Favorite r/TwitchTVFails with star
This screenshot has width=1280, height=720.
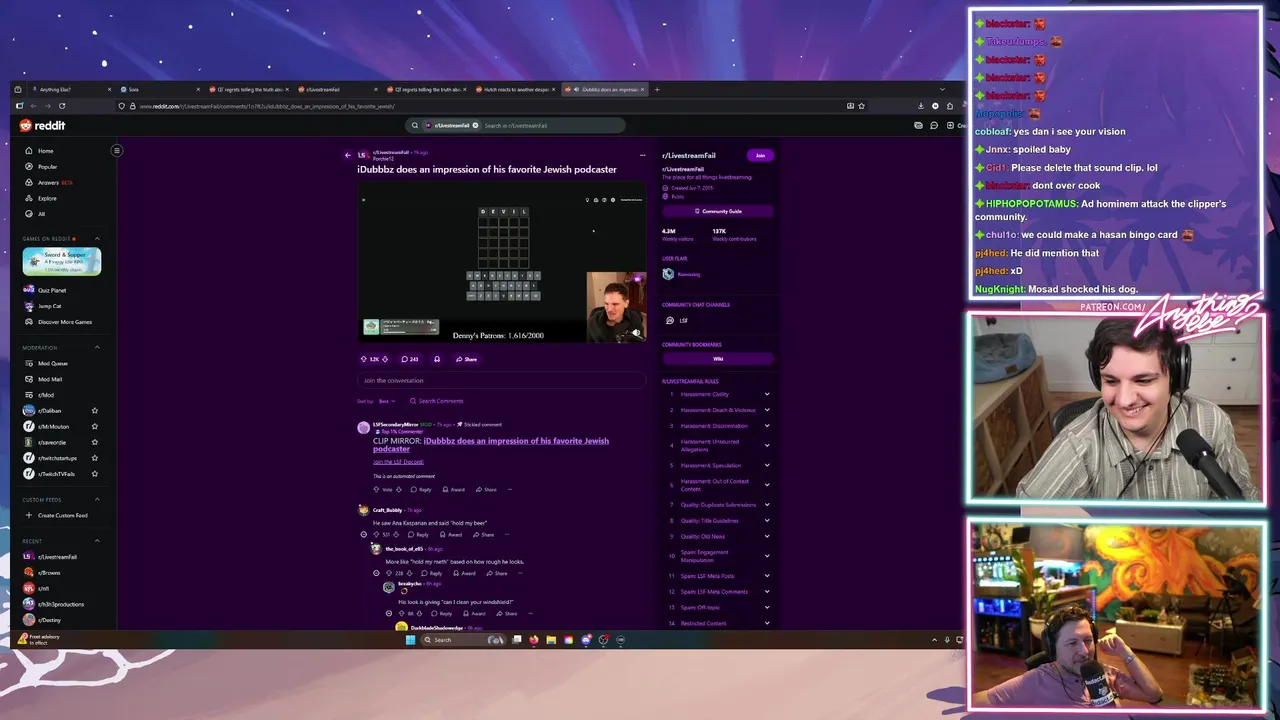point(95,474)
